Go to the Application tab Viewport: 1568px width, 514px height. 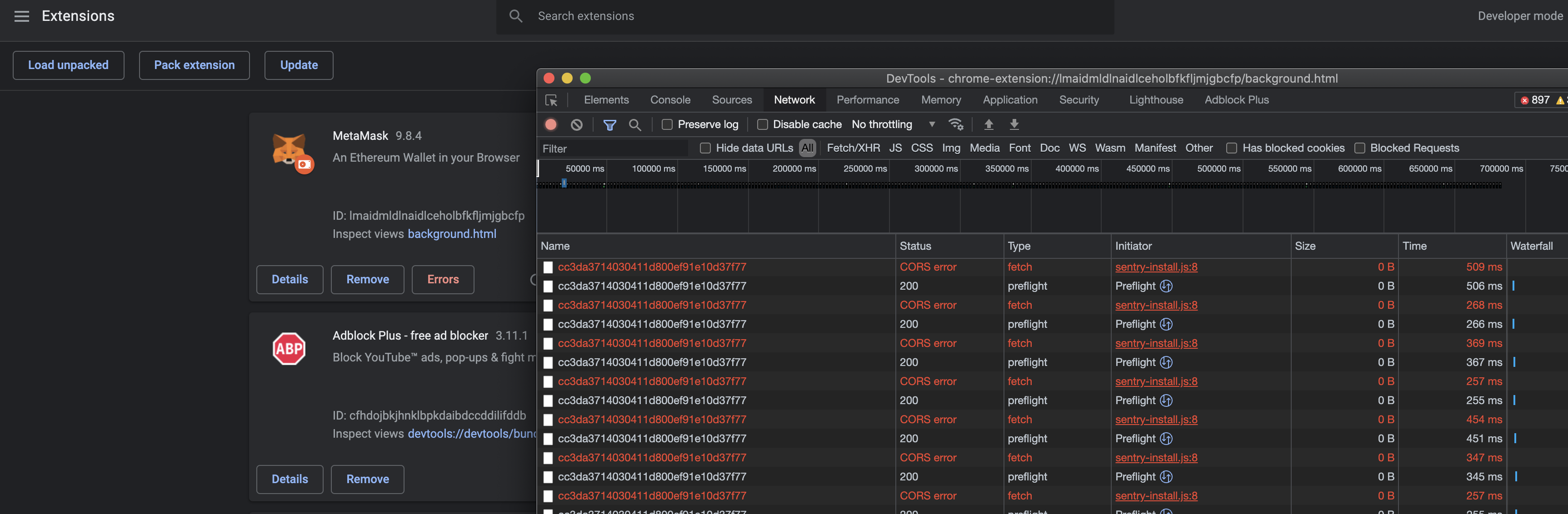1010,100
